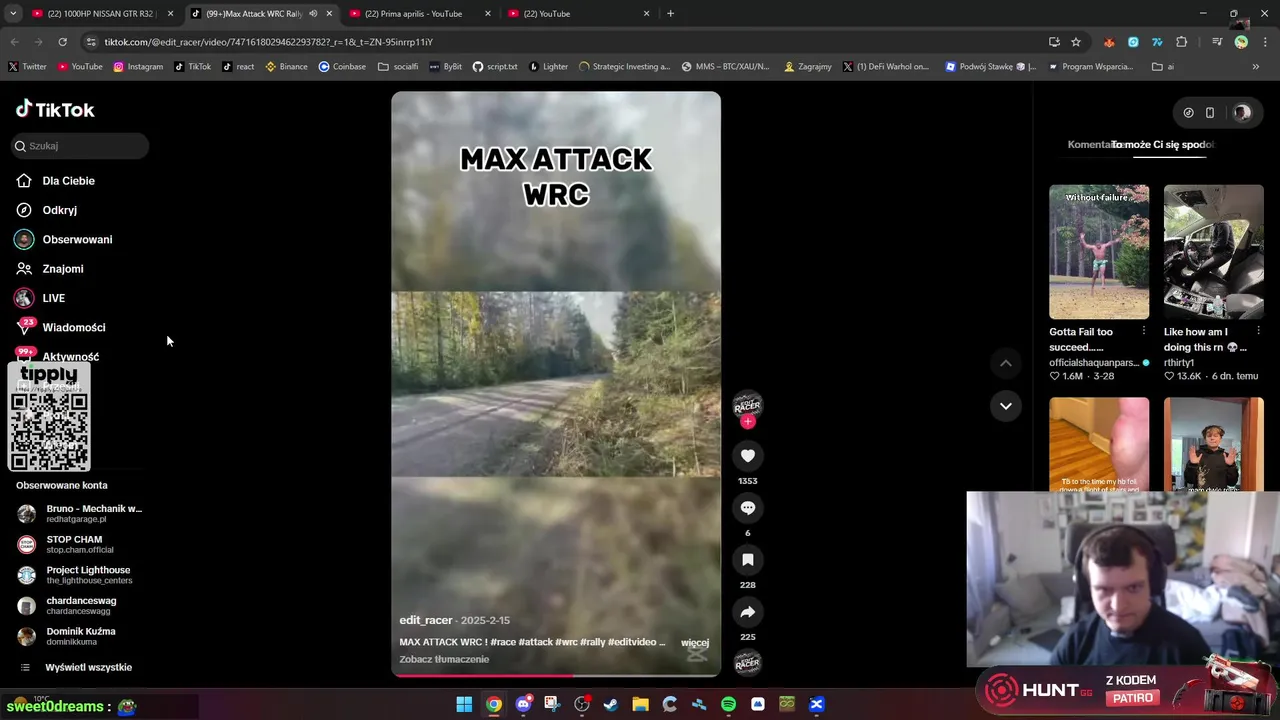This screenshot has width=1280, height=720.
Task: Open the tab search dropdown
Action: 13,14
